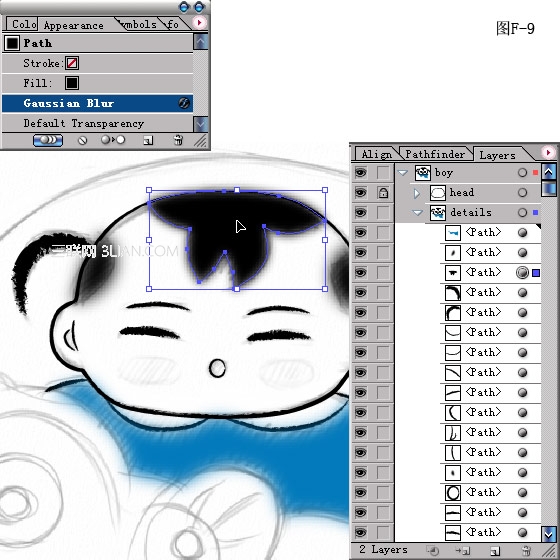This screenshot has height=560, width=560.
Task: Click details layer thumbnail
Action: coord(438,213)
